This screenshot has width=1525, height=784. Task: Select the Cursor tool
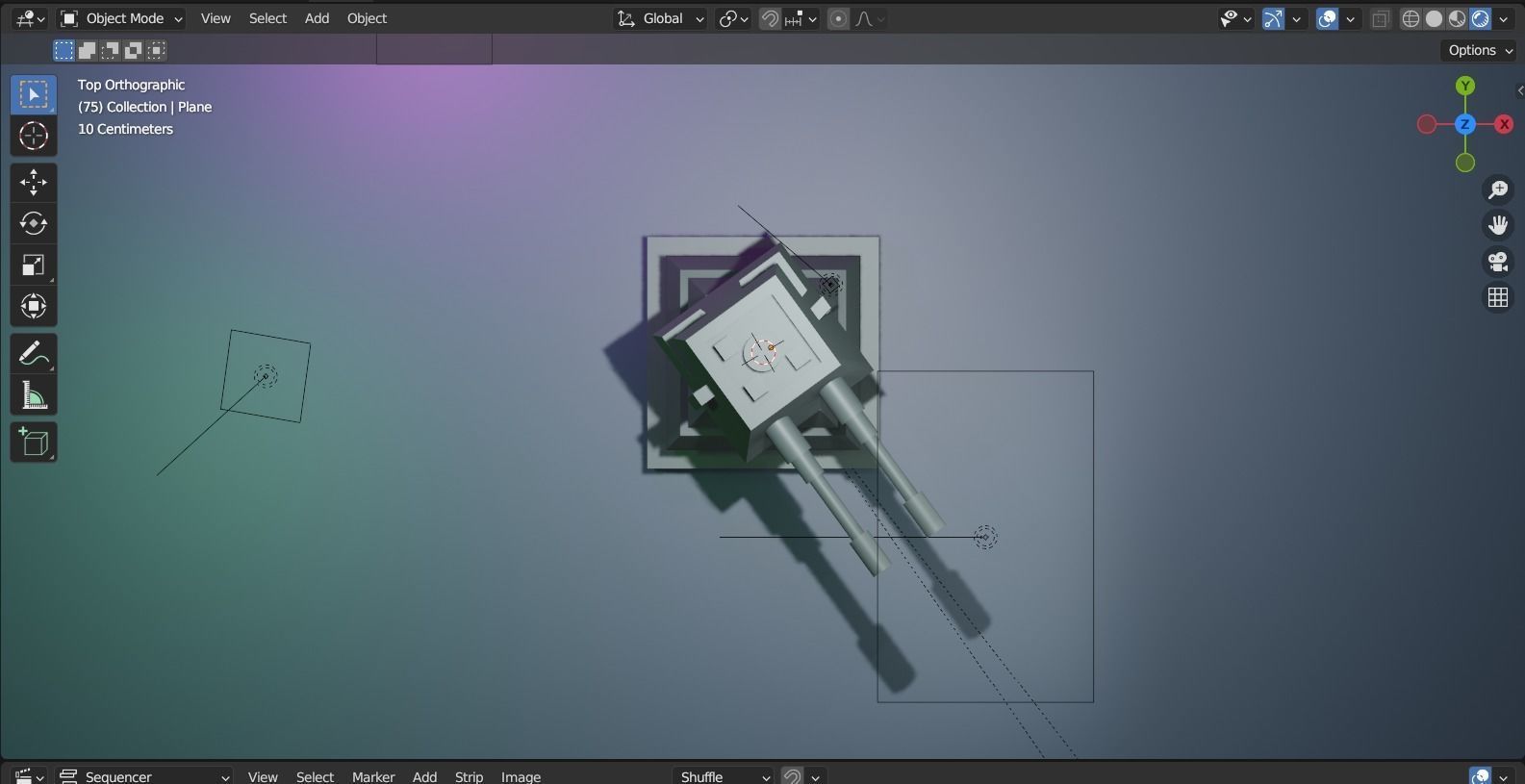coord(34,136)
